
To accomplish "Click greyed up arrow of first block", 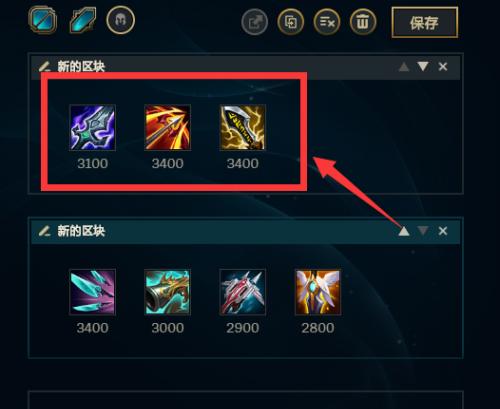I will tap(404, 67).
